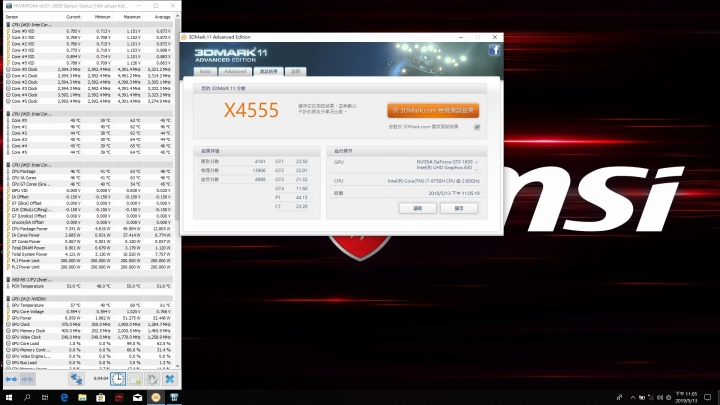Switch to HWiNFO taskbar icon
Image resolution: width=720 pixels, height=405 pixels.
(174, 398)
